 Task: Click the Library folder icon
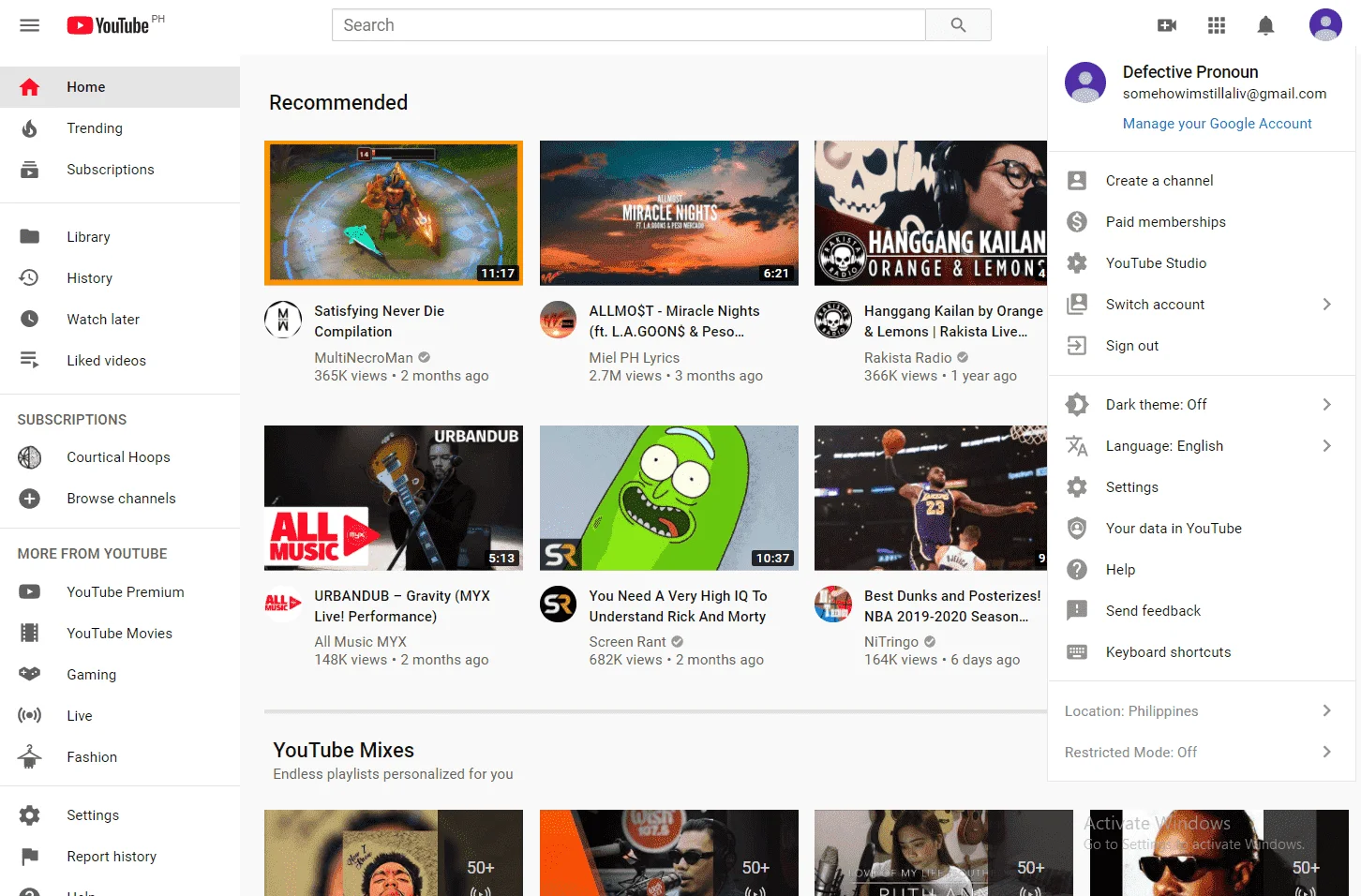pos(30,237)
